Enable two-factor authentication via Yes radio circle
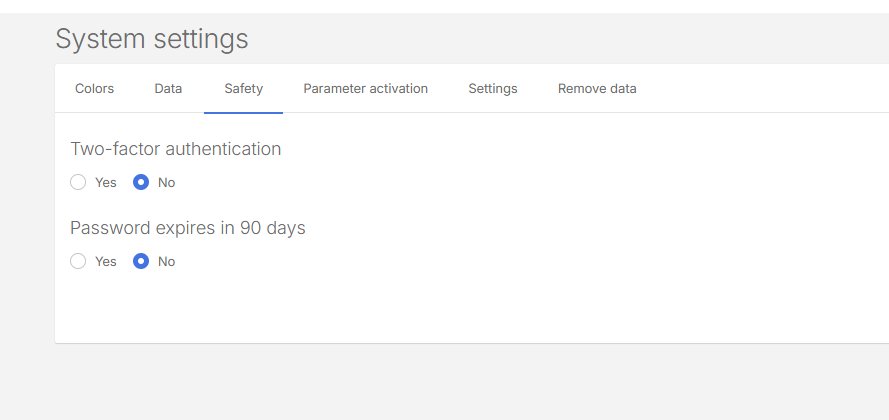 (78, 182)
